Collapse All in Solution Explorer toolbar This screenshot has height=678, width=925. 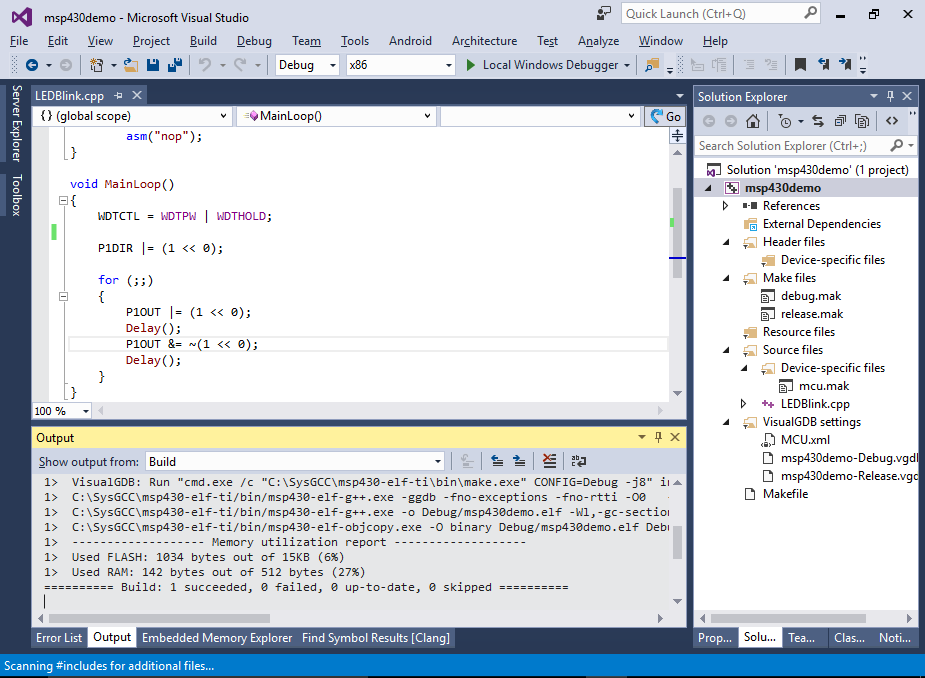[840, 122]
